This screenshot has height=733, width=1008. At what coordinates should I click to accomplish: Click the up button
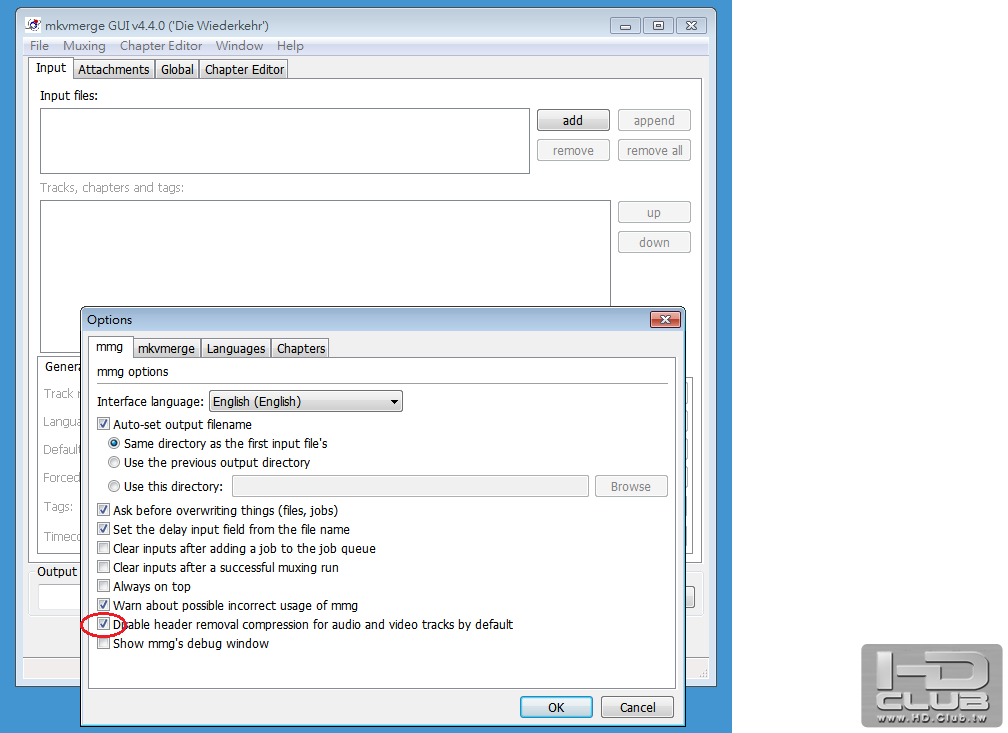(654, 213)
